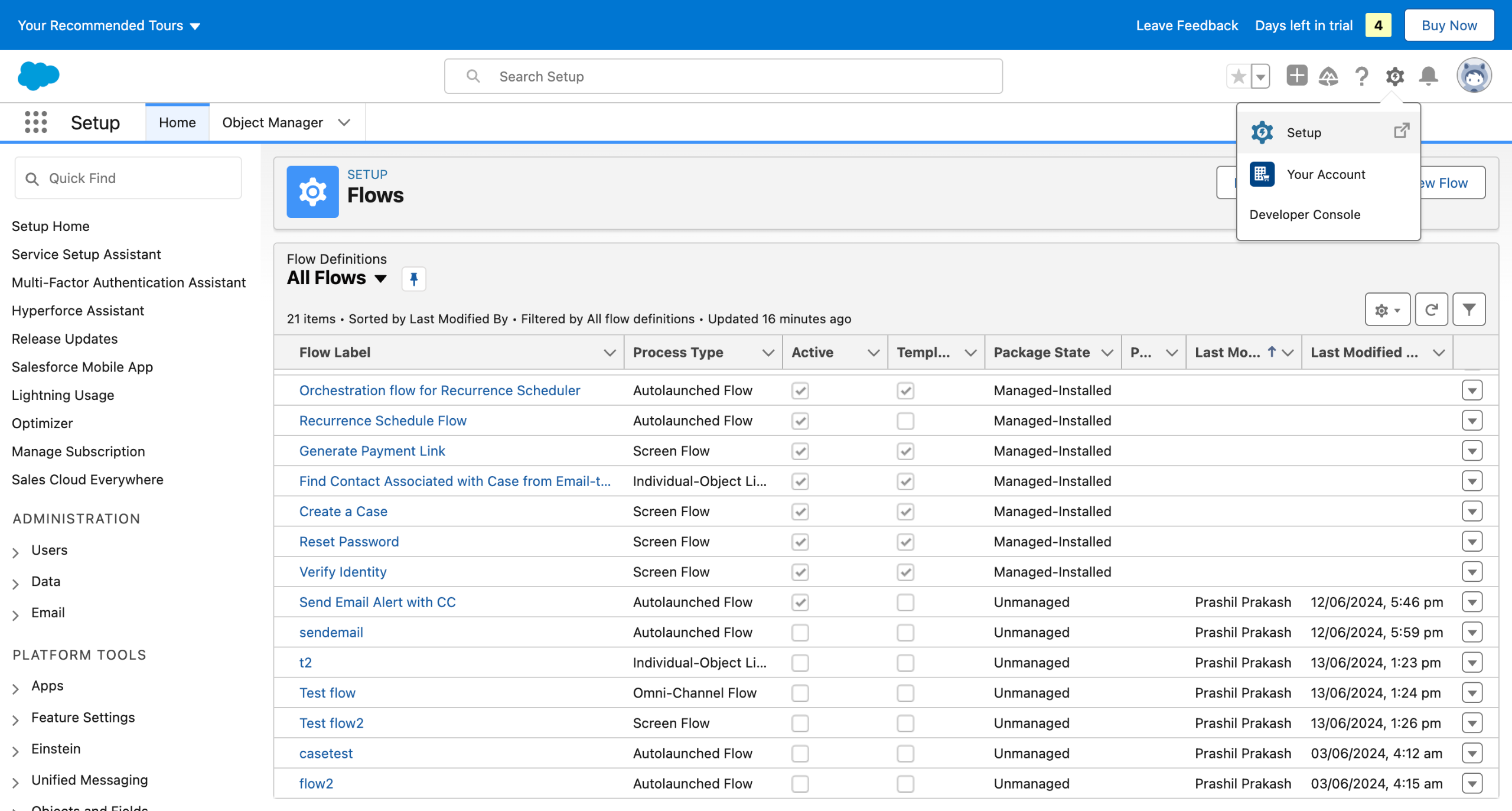Open the user profile avatar
Image resolution: width=1512 pixels, height=811 pixels.
tap(1474, 76)
